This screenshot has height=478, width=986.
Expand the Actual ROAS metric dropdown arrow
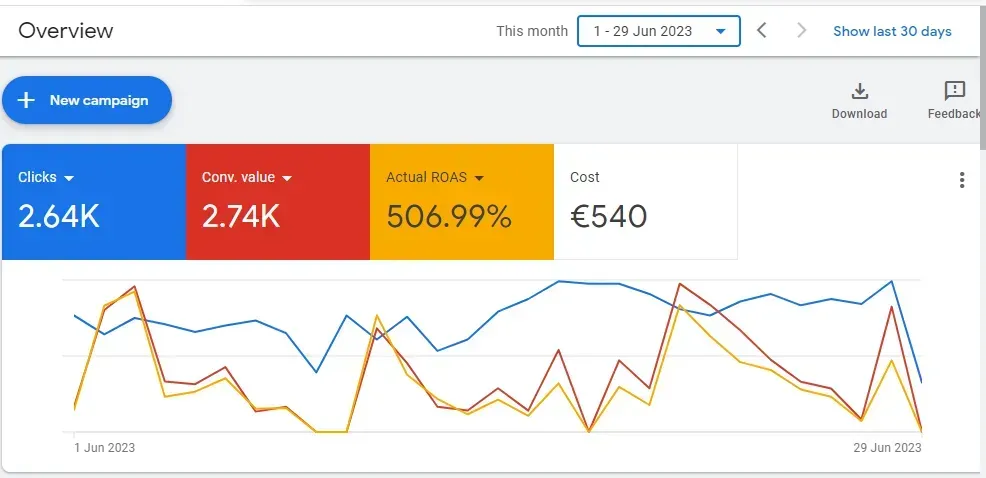pos(479,179)
